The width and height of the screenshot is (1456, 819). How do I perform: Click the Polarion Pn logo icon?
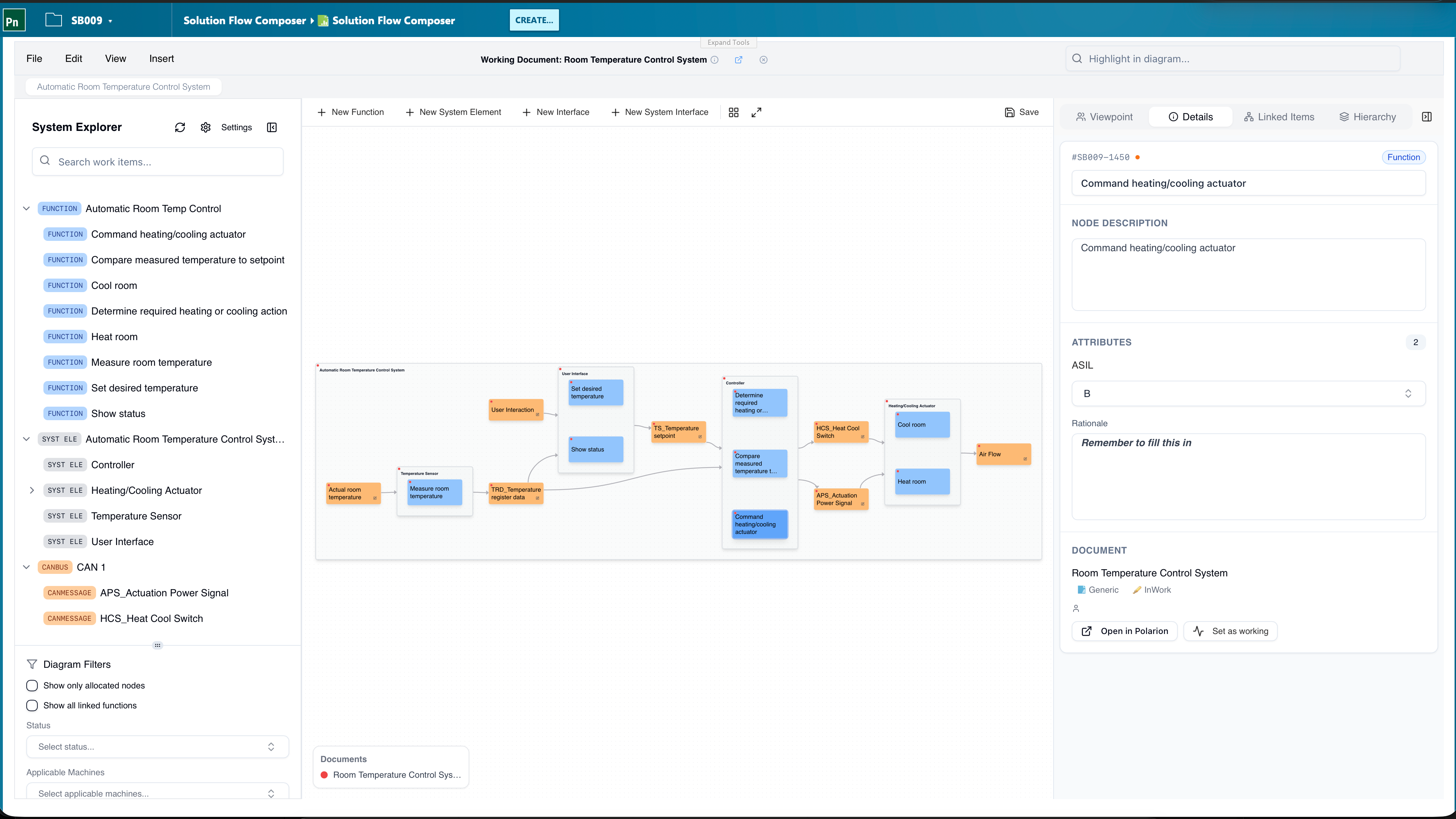click(x=14, y=21)
